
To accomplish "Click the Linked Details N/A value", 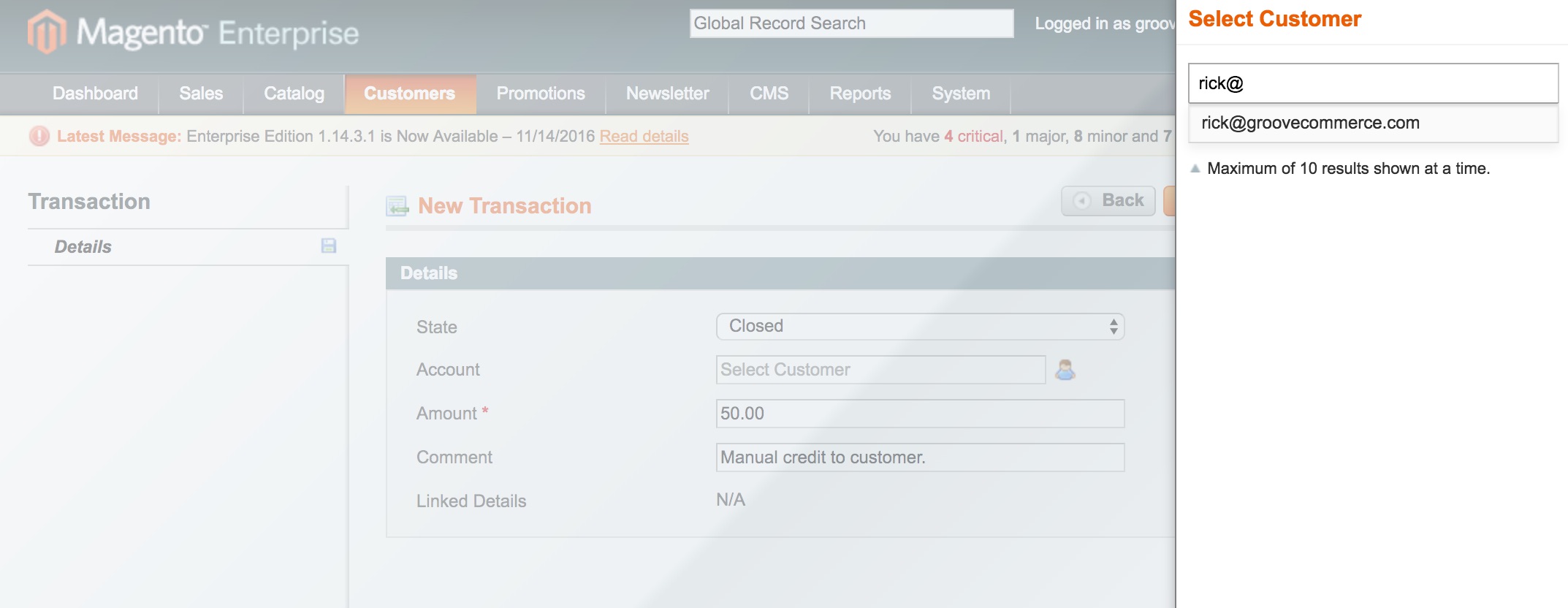I will (731, 500).
